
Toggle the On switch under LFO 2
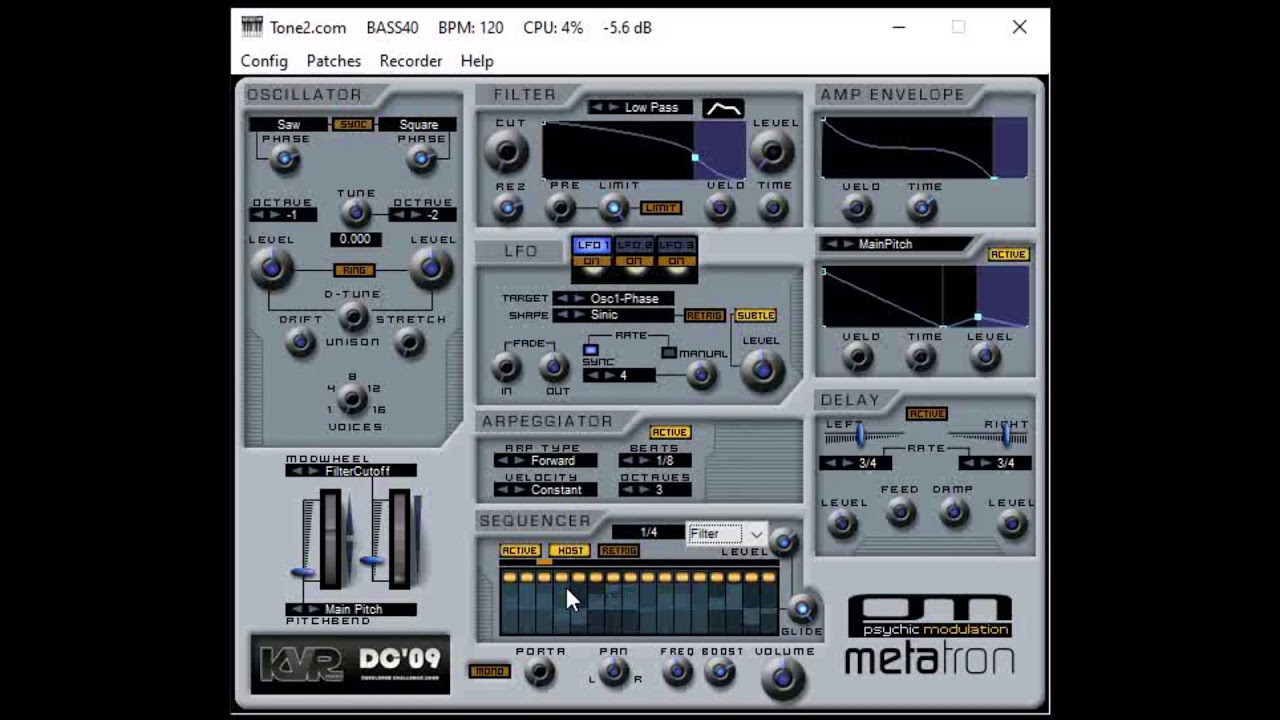[634, 262]
